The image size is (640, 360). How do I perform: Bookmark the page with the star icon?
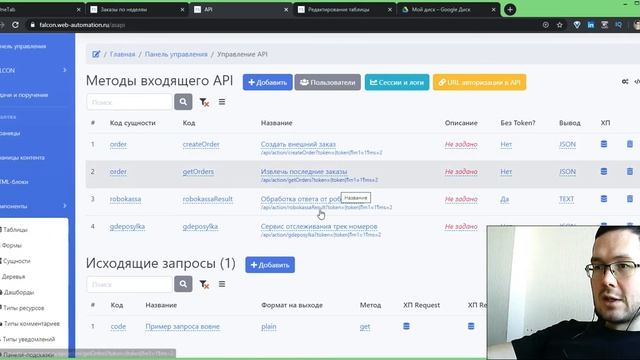tap(560, 25)
